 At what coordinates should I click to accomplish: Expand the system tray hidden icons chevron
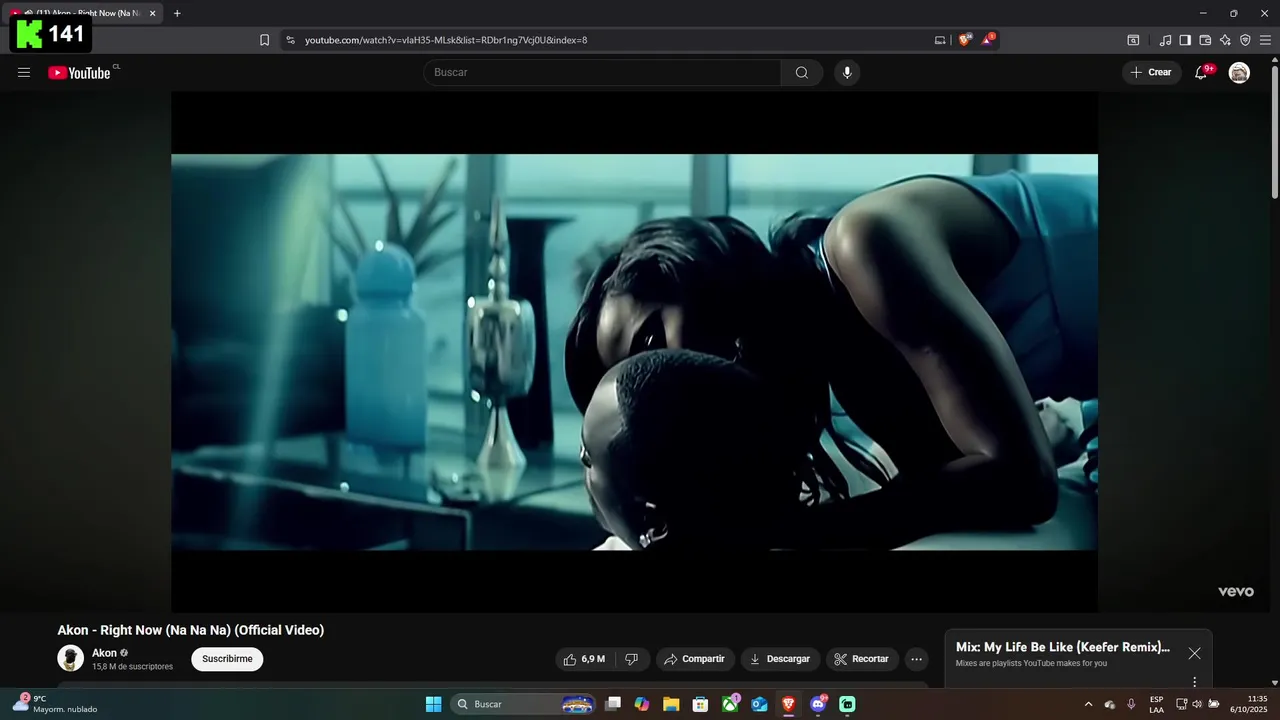tap(1088, 704)
